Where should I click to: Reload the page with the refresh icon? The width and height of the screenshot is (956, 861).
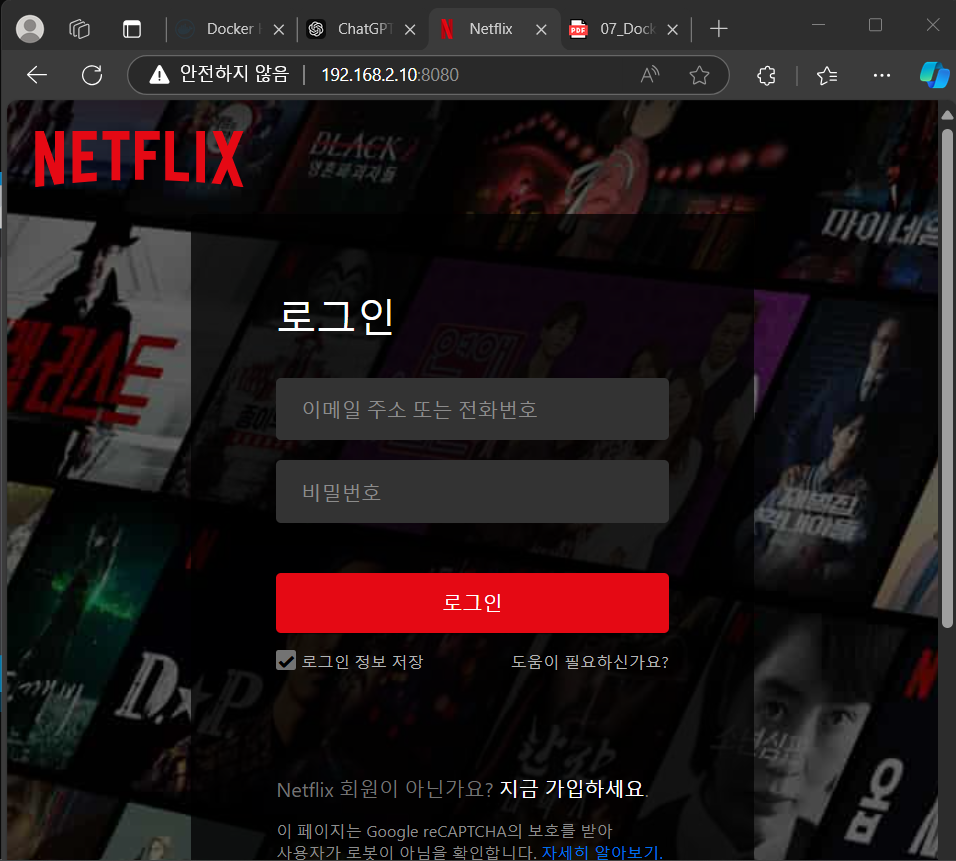coord(92,75)
